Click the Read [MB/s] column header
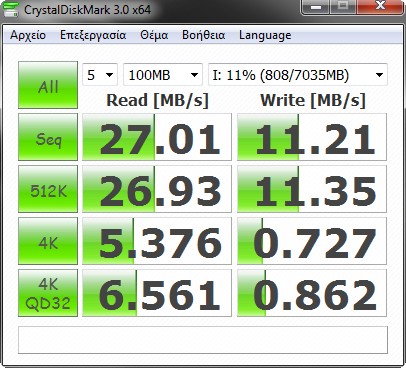 coord(157,100)
